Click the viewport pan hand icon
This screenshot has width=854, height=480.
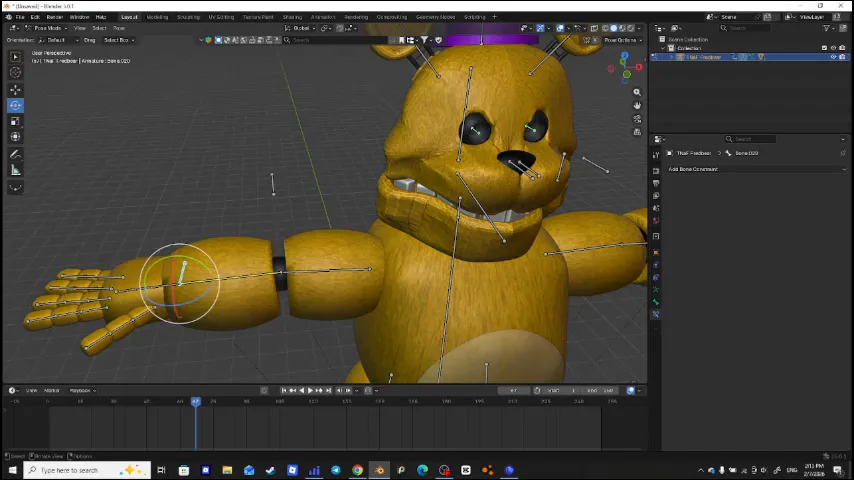click(x=637, y=106)
